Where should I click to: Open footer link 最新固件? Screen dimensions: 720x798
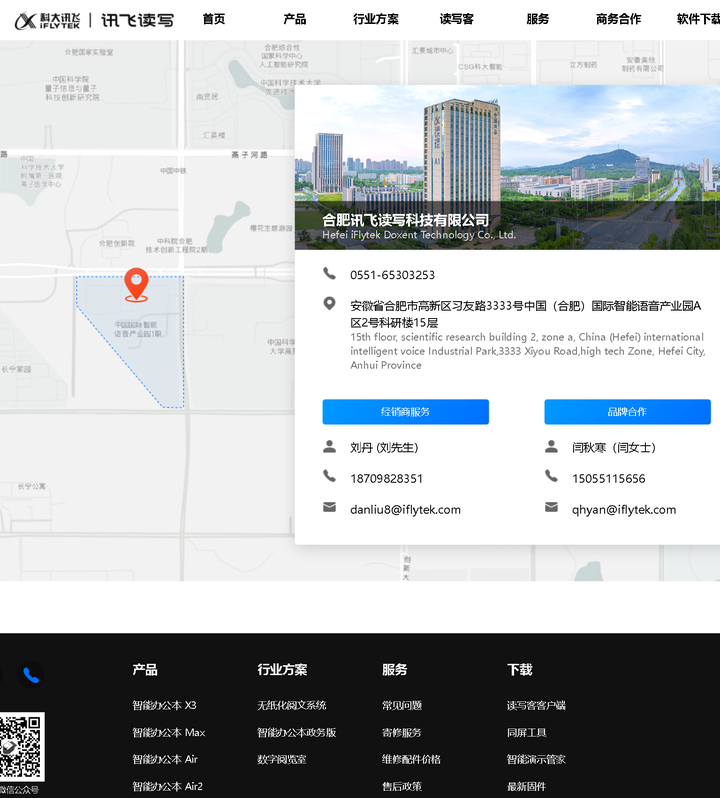[527, 786]
